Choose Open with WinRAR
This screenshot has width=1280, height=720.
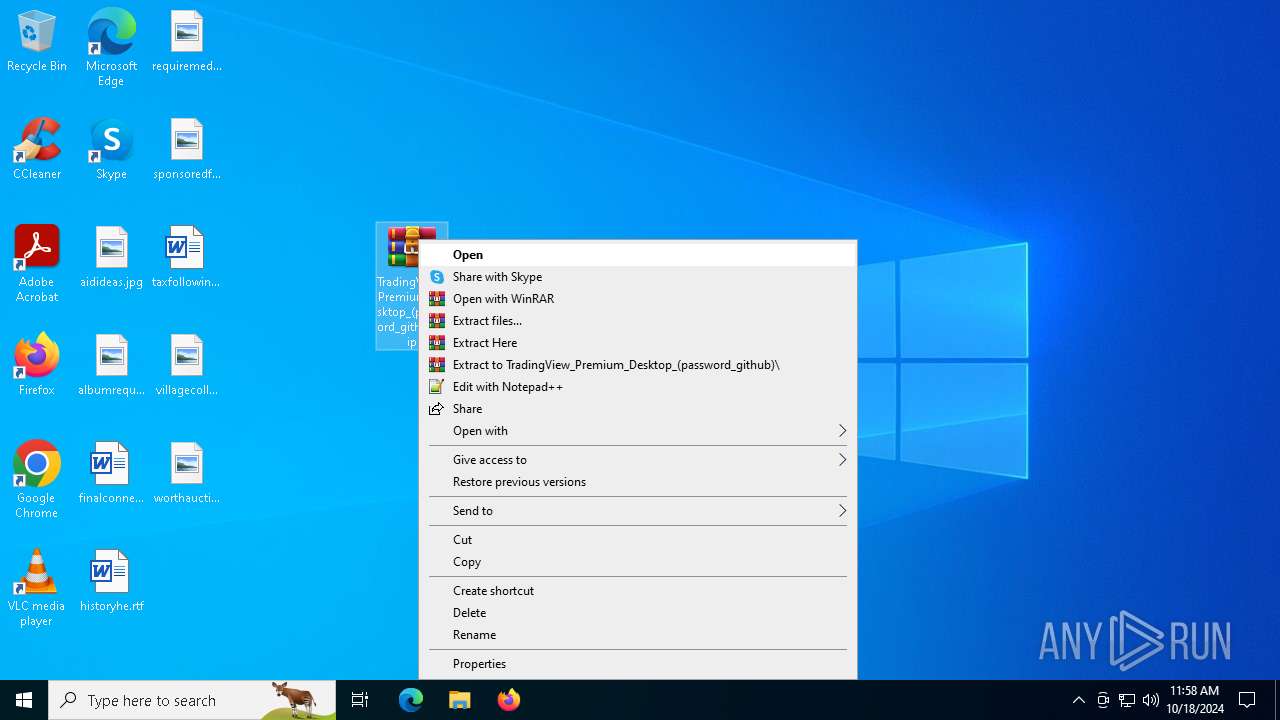638,299
